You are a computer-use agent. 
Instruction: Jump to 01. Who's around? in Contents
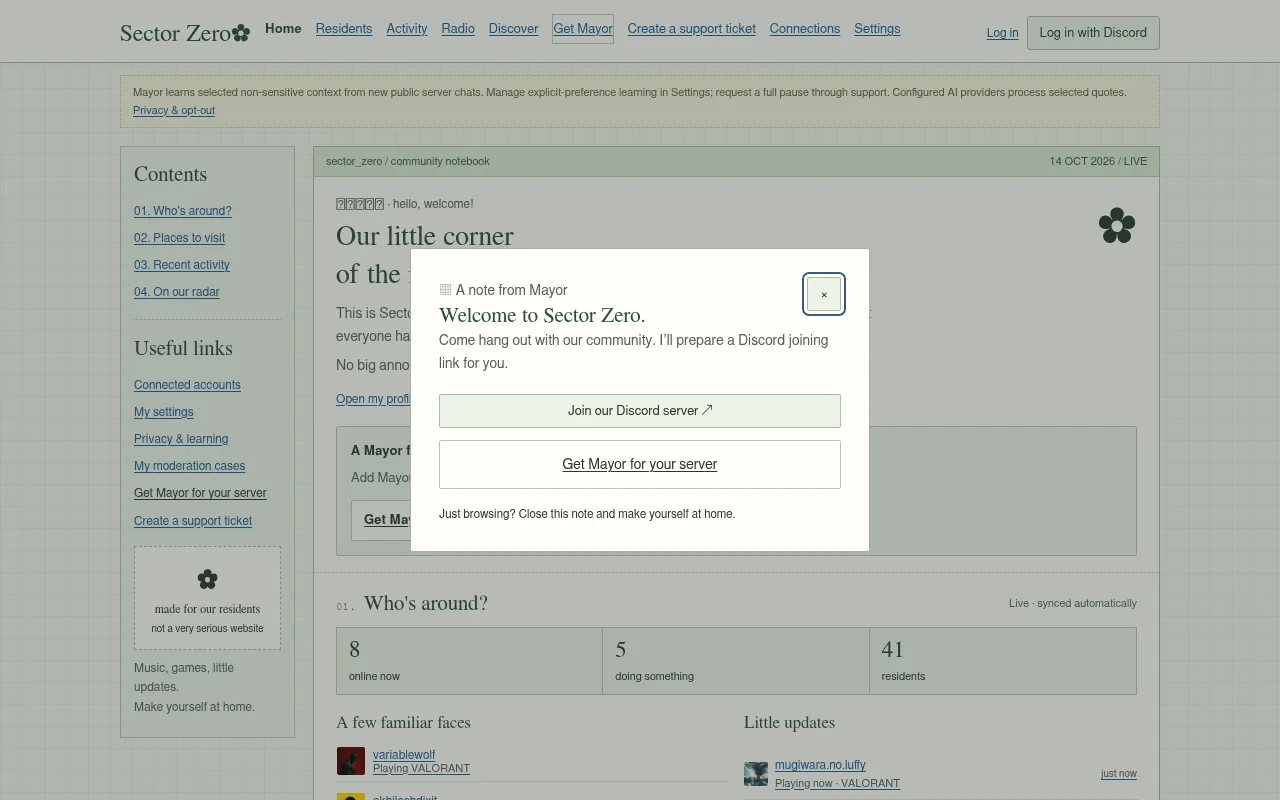(183, 211)
